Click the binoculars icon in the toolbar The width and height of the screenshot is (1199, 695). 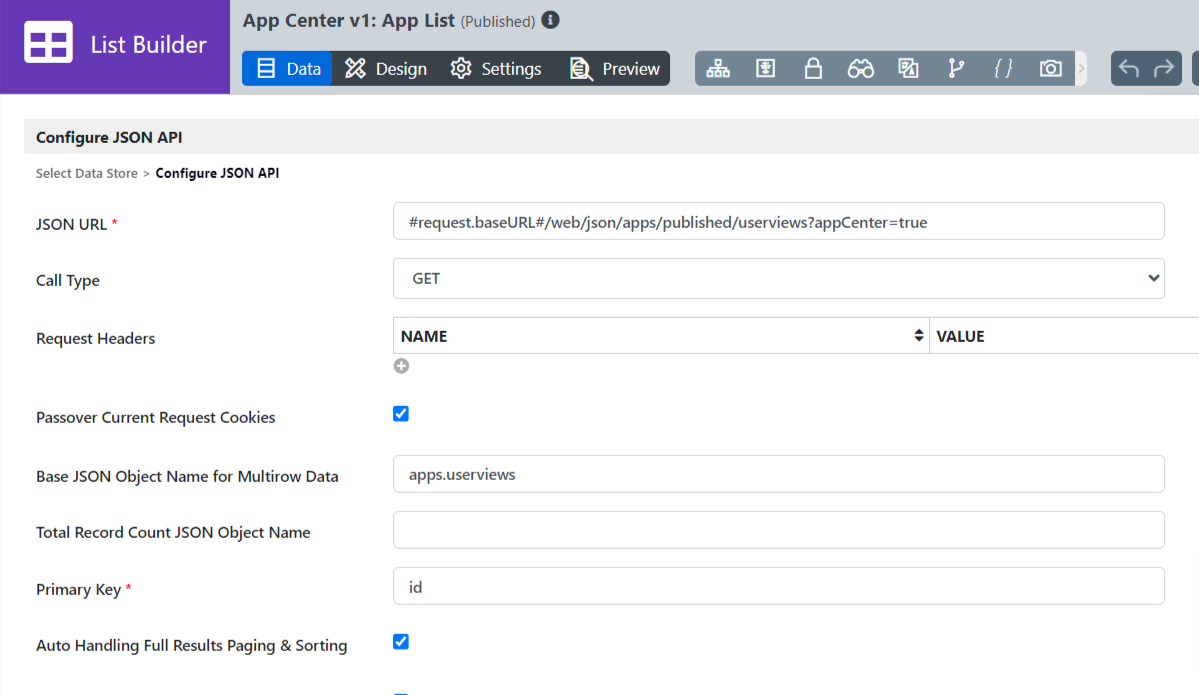861,69
